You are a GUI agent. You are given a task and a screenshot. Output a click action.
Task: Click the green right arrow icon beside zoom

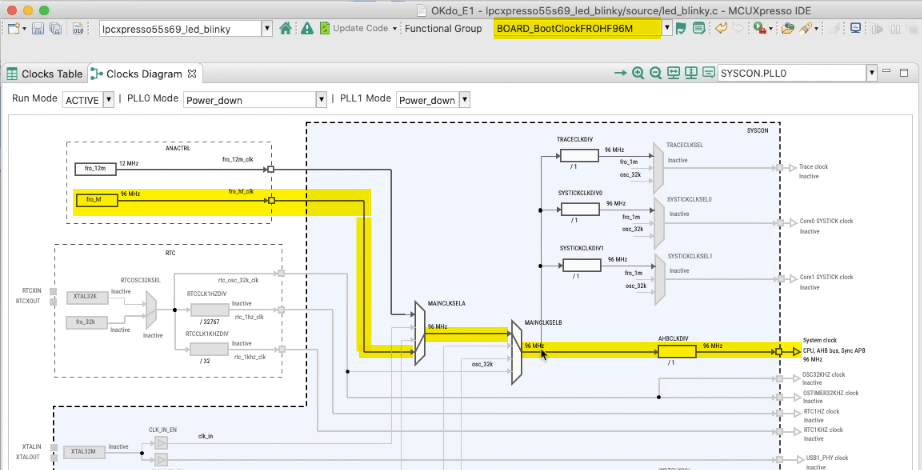pos(621,73)
